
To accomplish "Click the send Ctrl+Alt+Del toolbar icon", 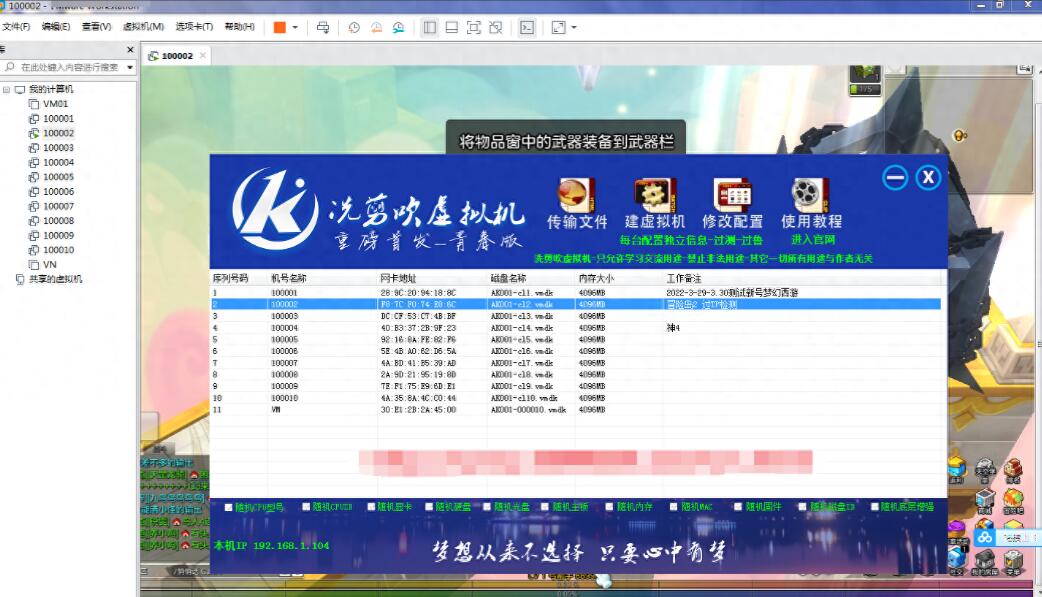I will coord(323,27).
